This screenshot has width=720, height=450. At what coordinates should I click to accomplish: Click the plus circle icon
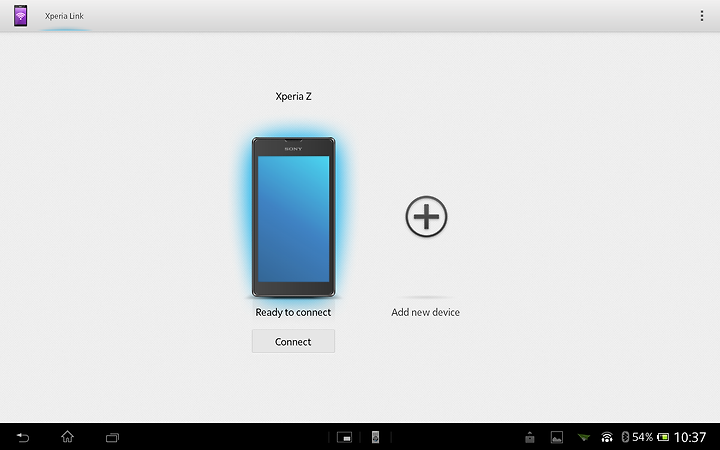(x=426, y=216)
